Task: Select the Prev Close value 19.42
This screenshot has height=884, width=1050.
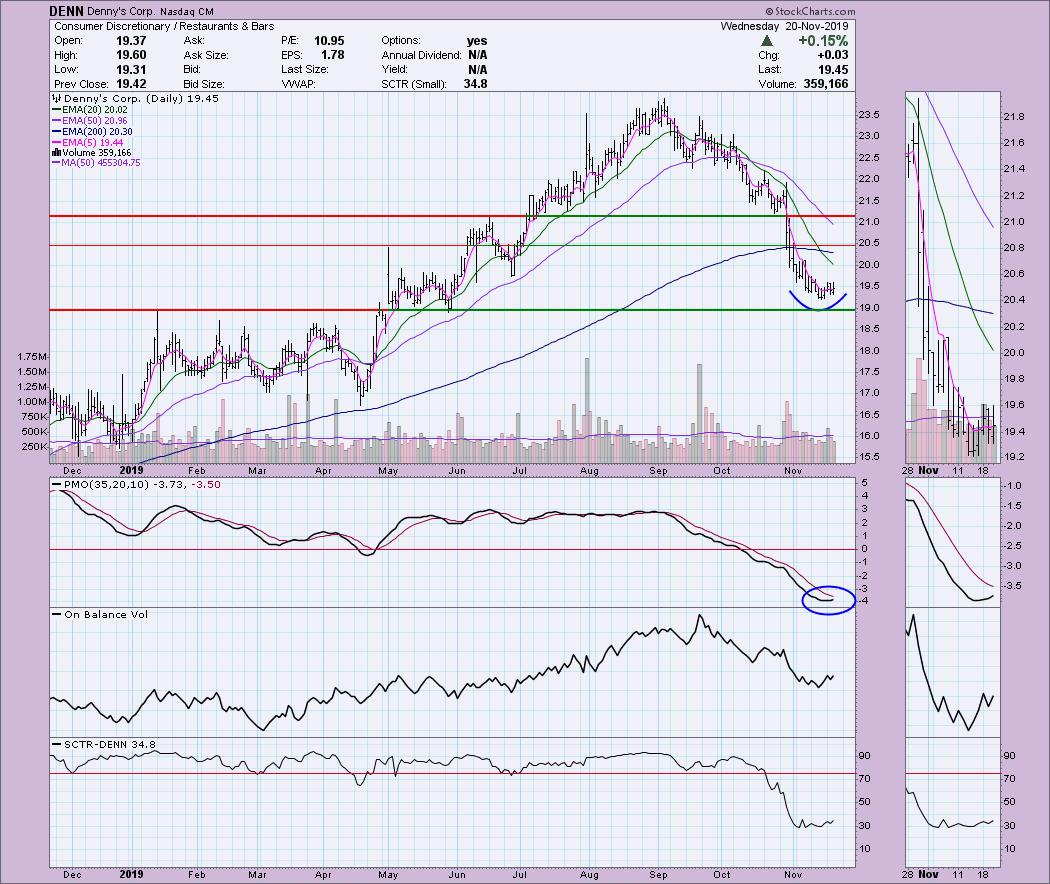Action: (x=131, y=84)
